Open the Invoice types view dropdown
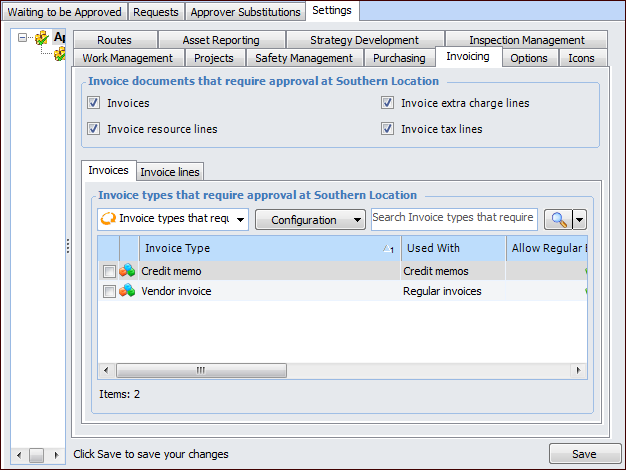The image size is (626, 470). [172, 220]
